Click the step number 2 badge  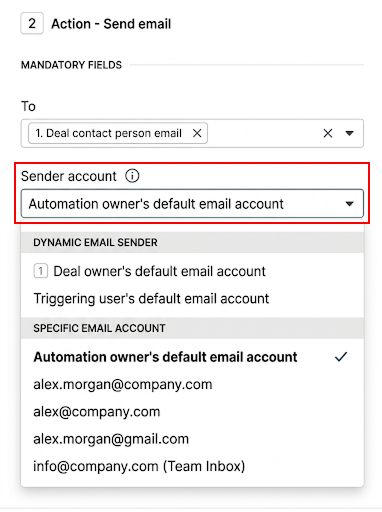pyautogui.click(x=32, y=23)
